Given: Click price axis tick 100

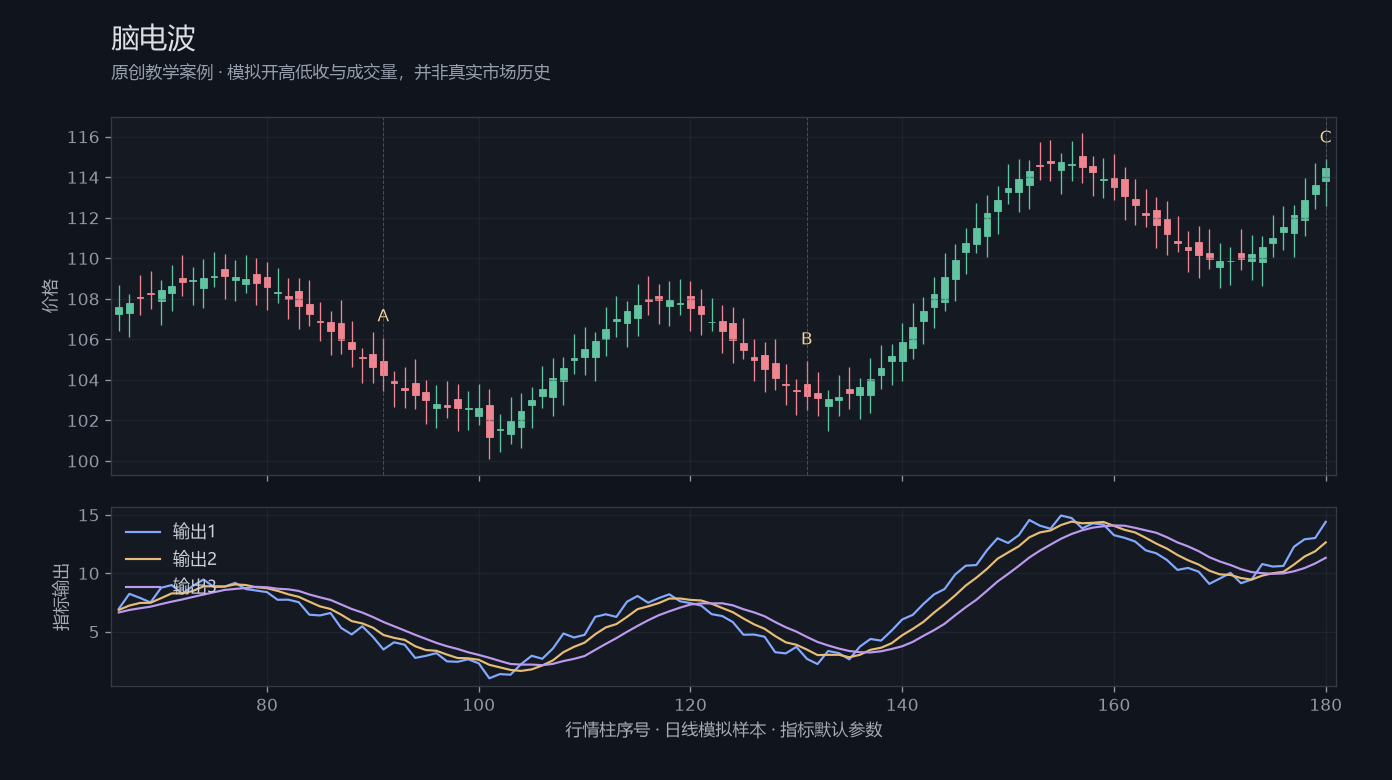Looking at the screenshot, I should (84, 461).
